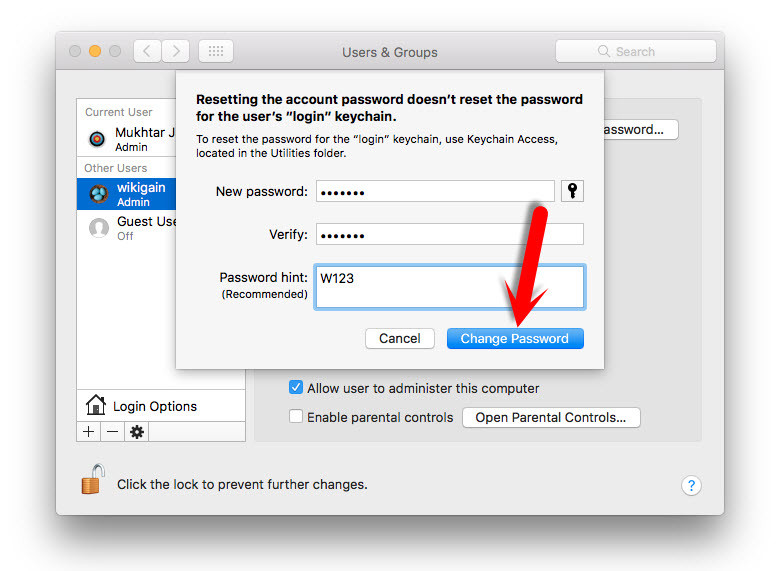Click into the New password field
The image size is (780, 571).
[435, 191]
